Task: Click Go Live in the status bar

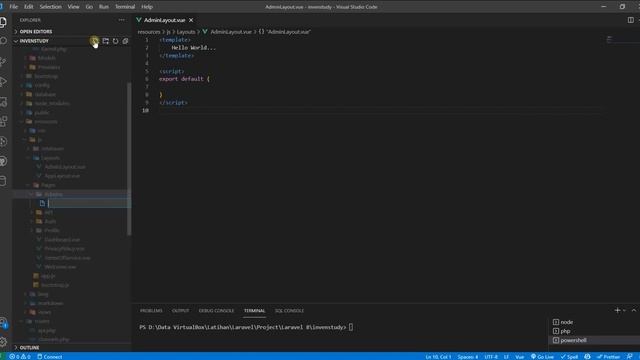Action: coord(542,356)
